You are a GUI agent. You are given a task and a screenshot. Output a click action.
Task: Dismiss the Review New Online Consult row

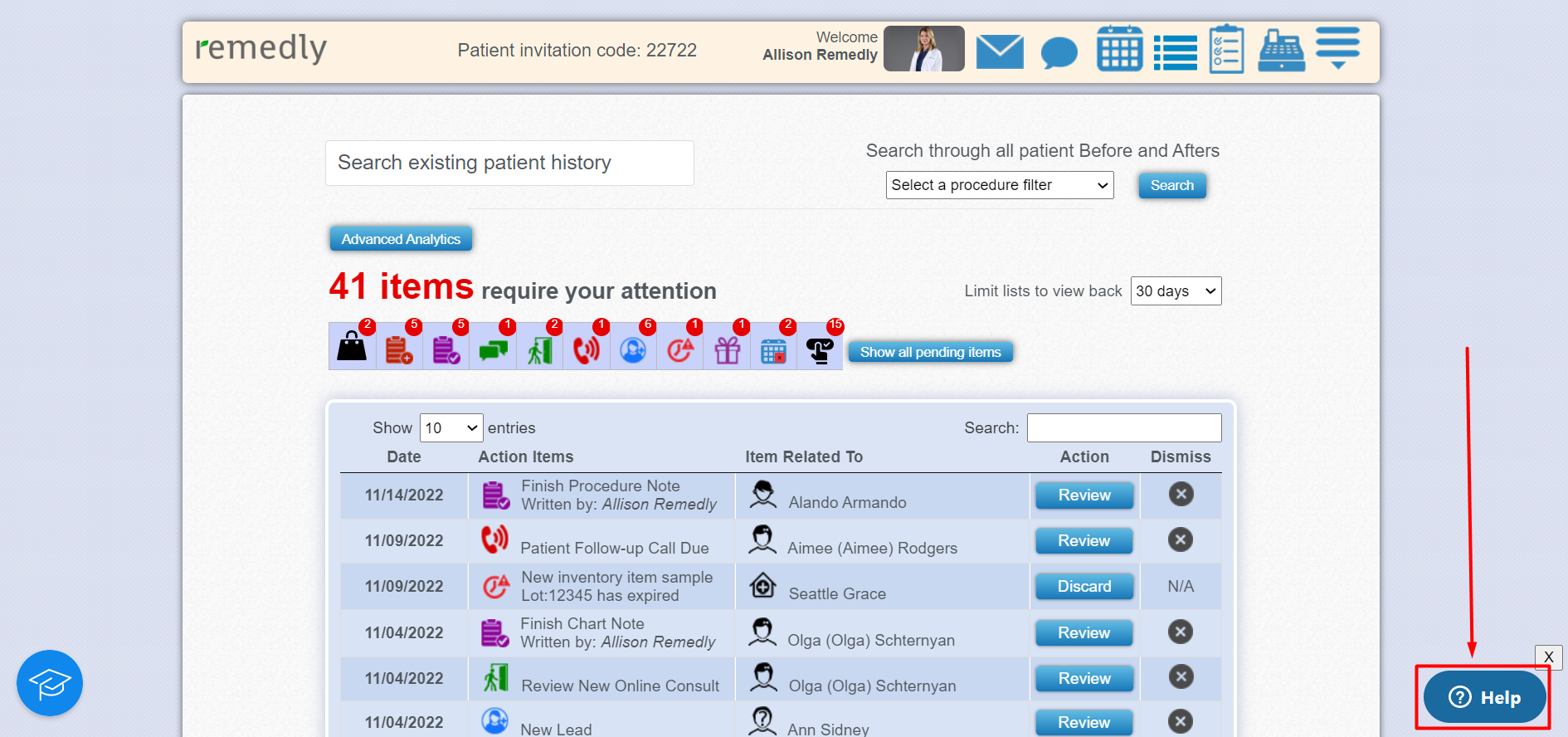click(x=1181, y=677)
